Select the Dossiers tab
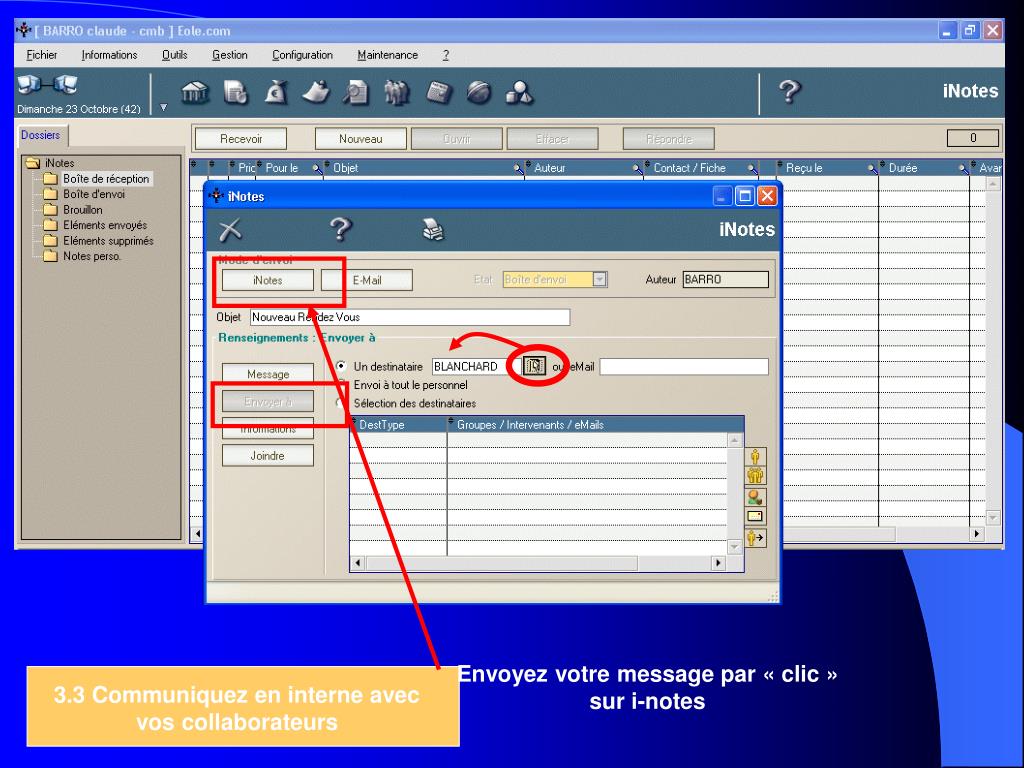Viewport: 1024px width, 768px height. coord(41,135)
